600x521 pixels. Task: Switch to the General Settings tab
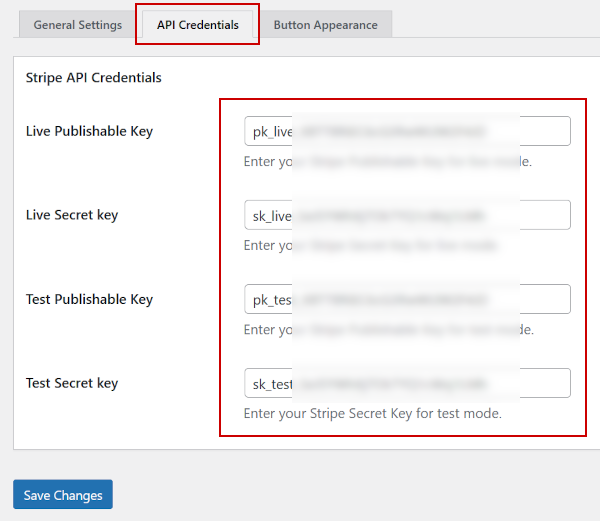[77, 25]
